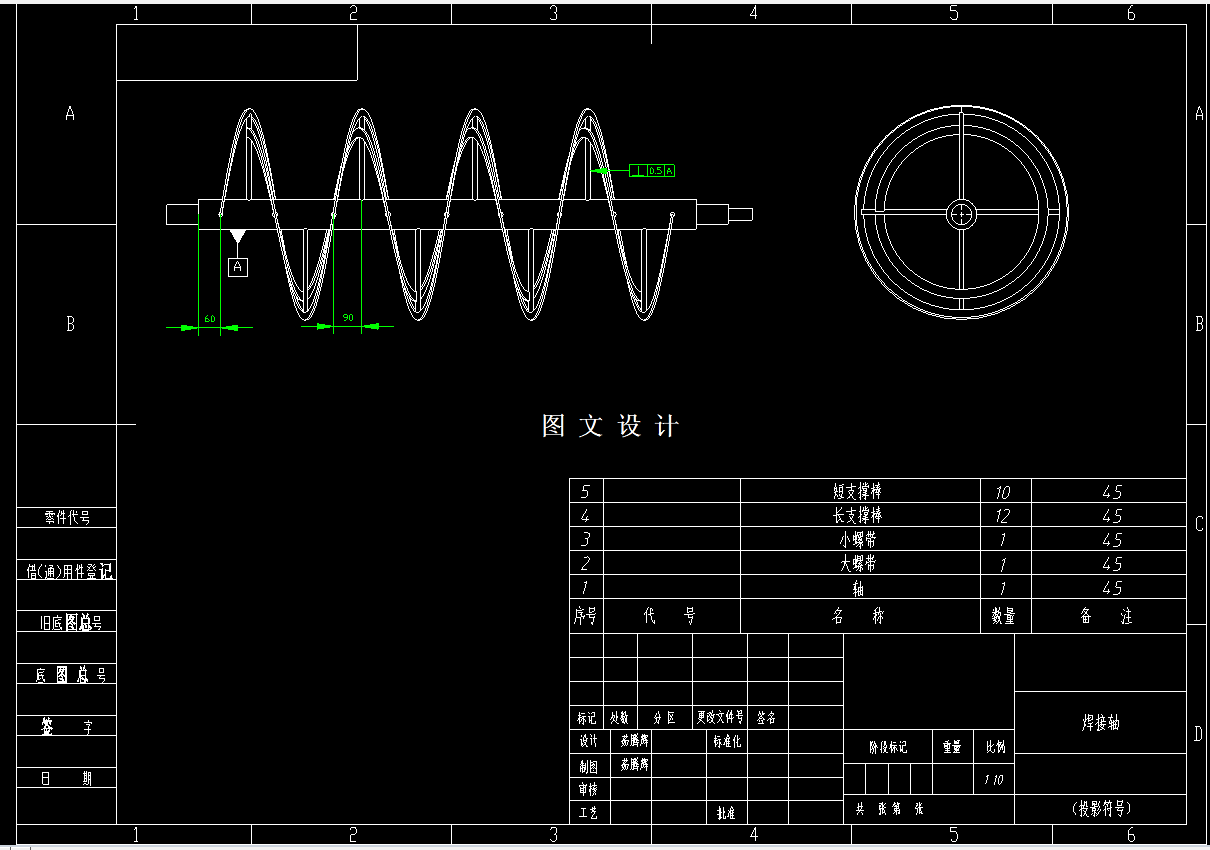
Task: Click the '设计' label cell
Action: tap(589, 741)
